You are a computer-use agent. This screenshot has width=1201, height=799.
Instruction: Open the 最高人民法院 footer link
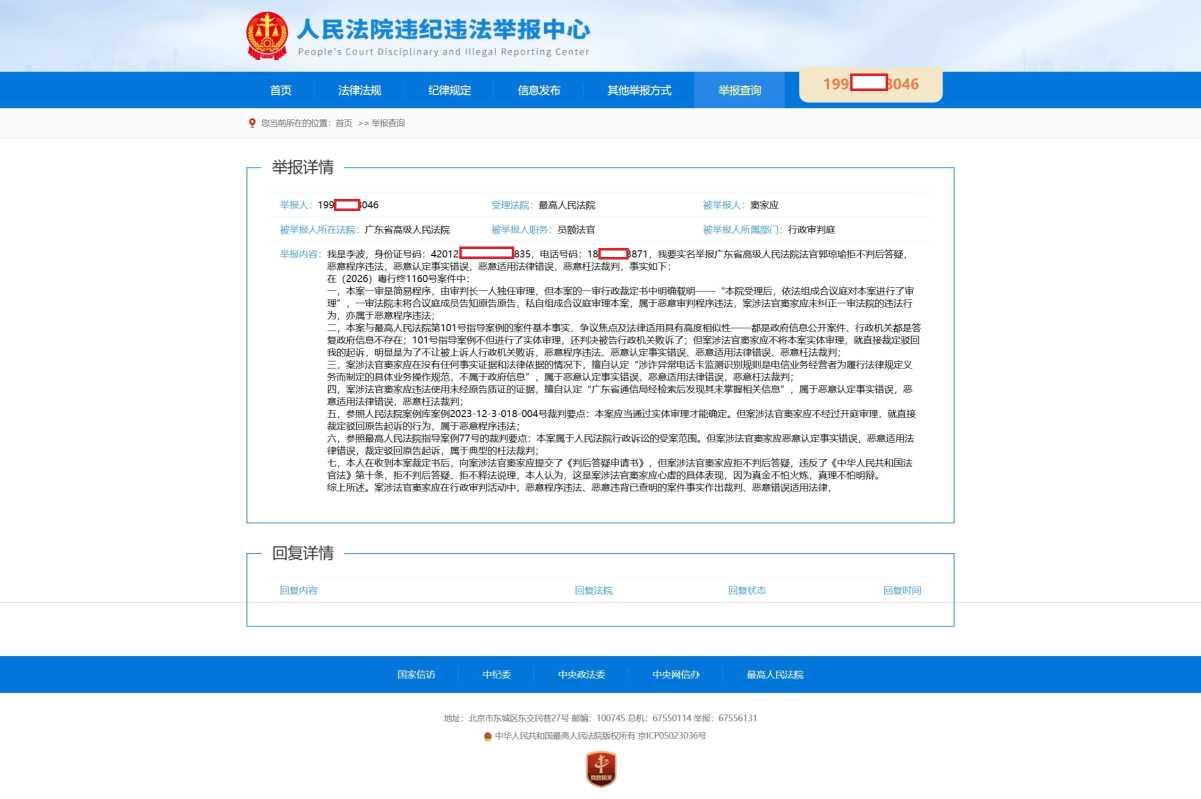pyautogui.click(x=775, y=675)
